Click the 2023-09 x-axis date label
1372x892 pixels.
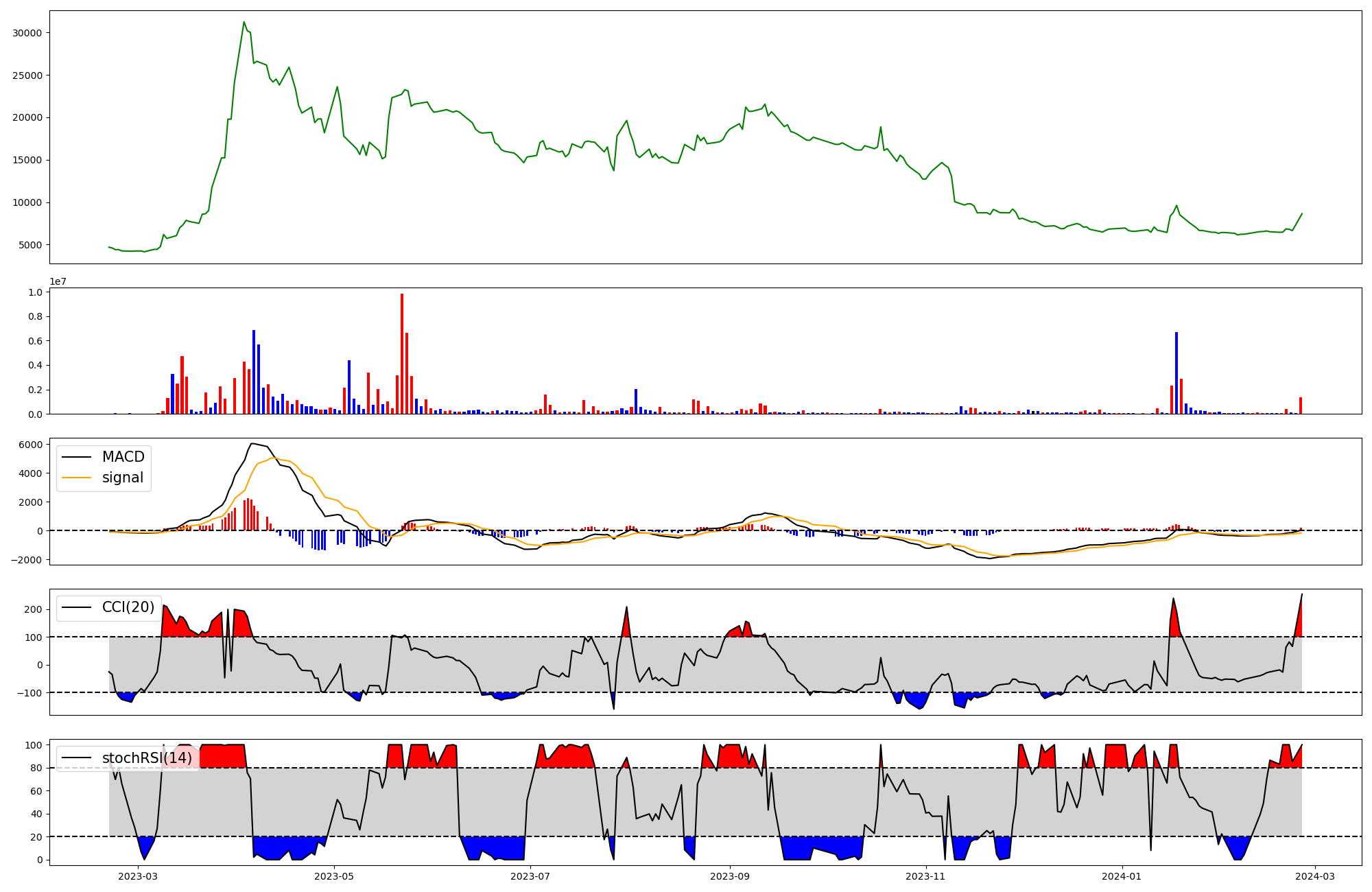(730, 876)
